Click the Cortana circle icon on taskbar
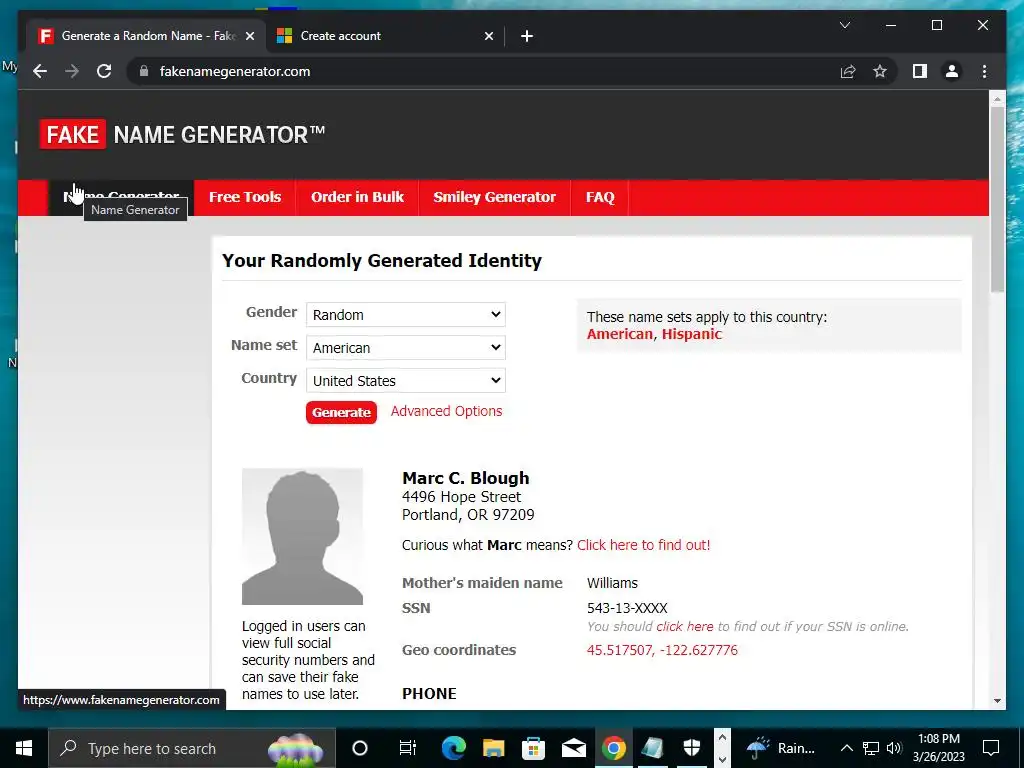This screenshot has width=1024, height=768. point(360,748)
